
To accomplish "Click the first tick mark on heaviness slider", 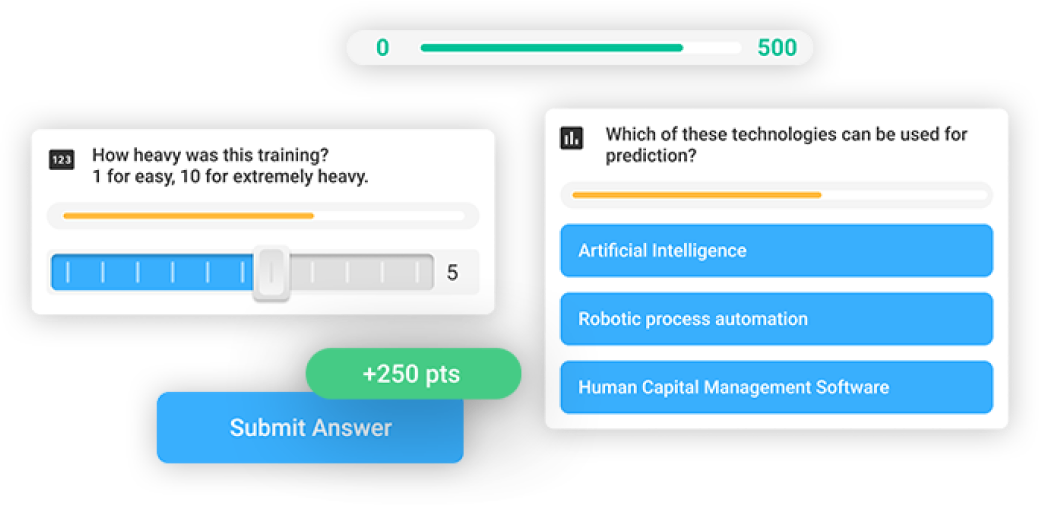I will coord(67,272).
